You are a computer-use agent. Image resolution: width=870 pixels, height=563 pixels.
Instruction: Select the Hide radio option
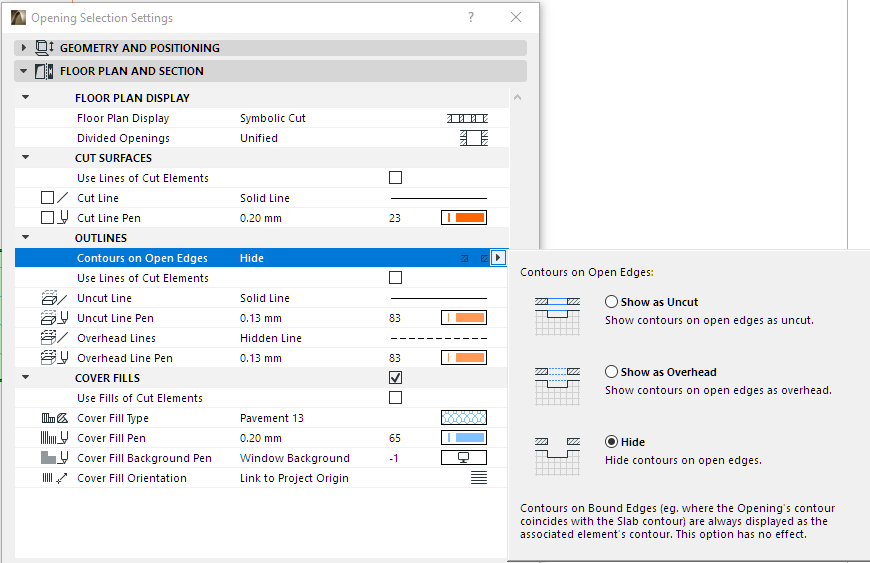[x=611, y=442]
